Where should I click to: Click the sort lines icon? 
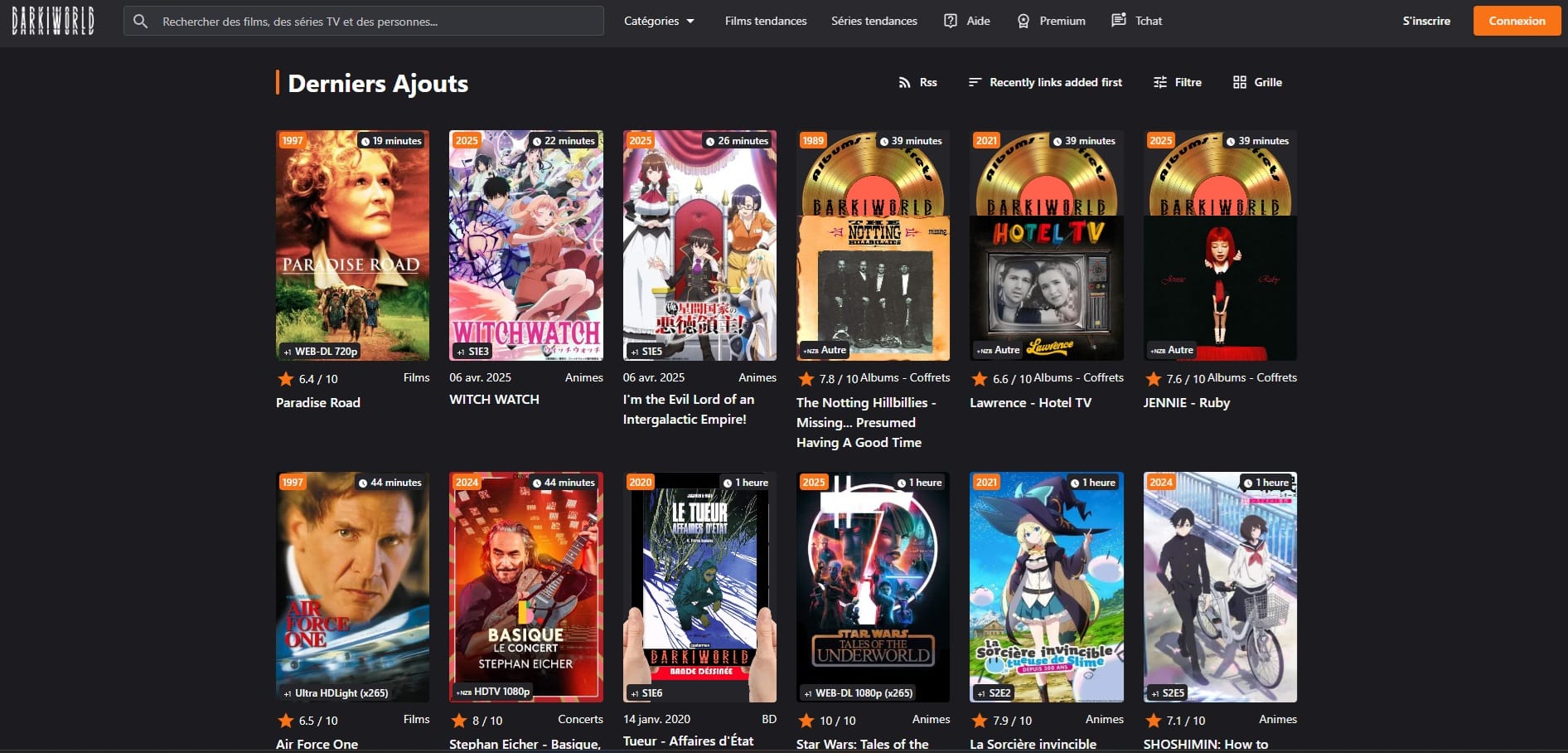coord(975,82)
